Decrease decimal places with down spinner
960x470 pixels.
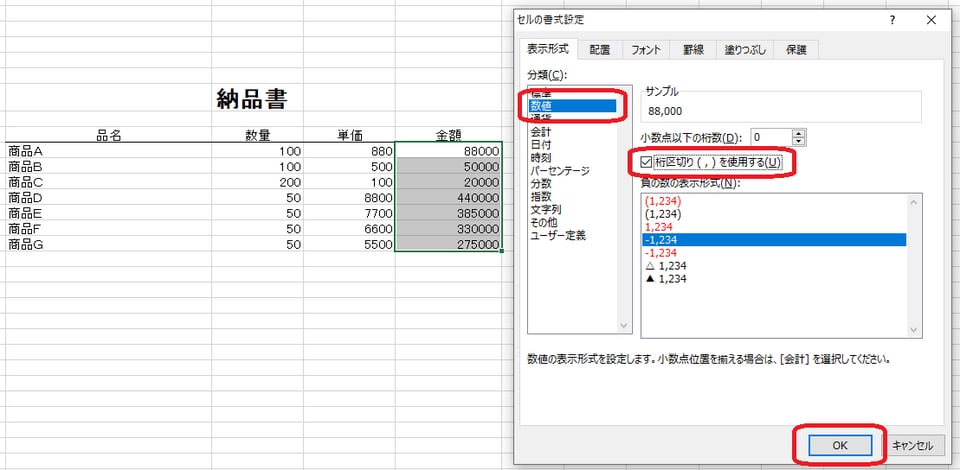pyautogui.click(x=799, y=142)
